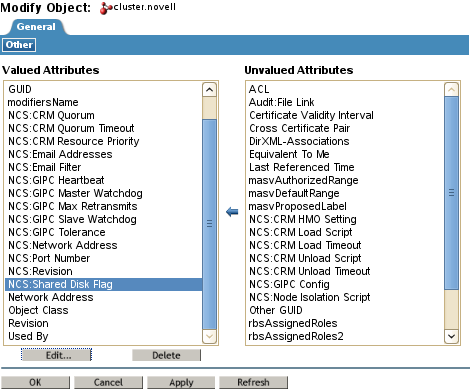Click the down arrow of Unvalued Attributes scrollbar
Screen dimensions: 470x390
(x=451, y=336)
